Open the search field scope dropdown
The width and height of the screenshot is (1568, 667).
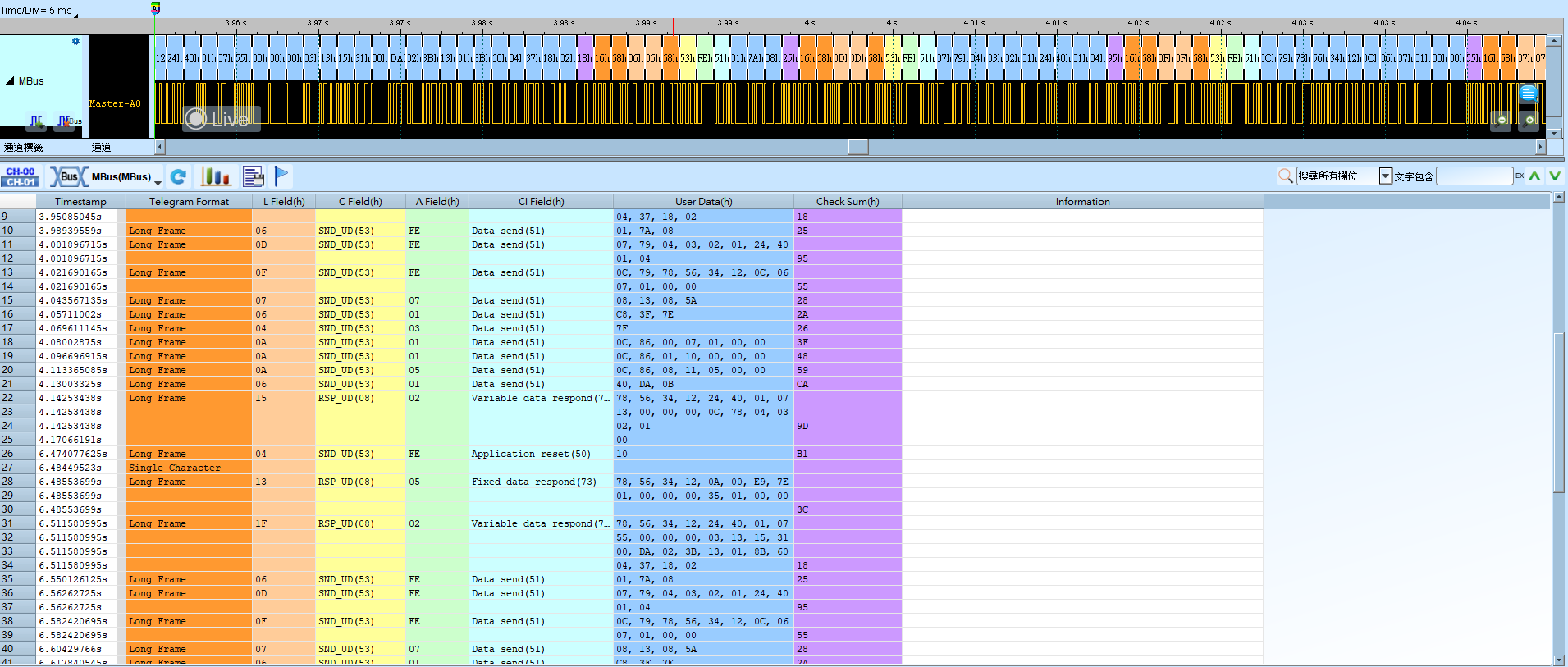tap(1386, 176)
